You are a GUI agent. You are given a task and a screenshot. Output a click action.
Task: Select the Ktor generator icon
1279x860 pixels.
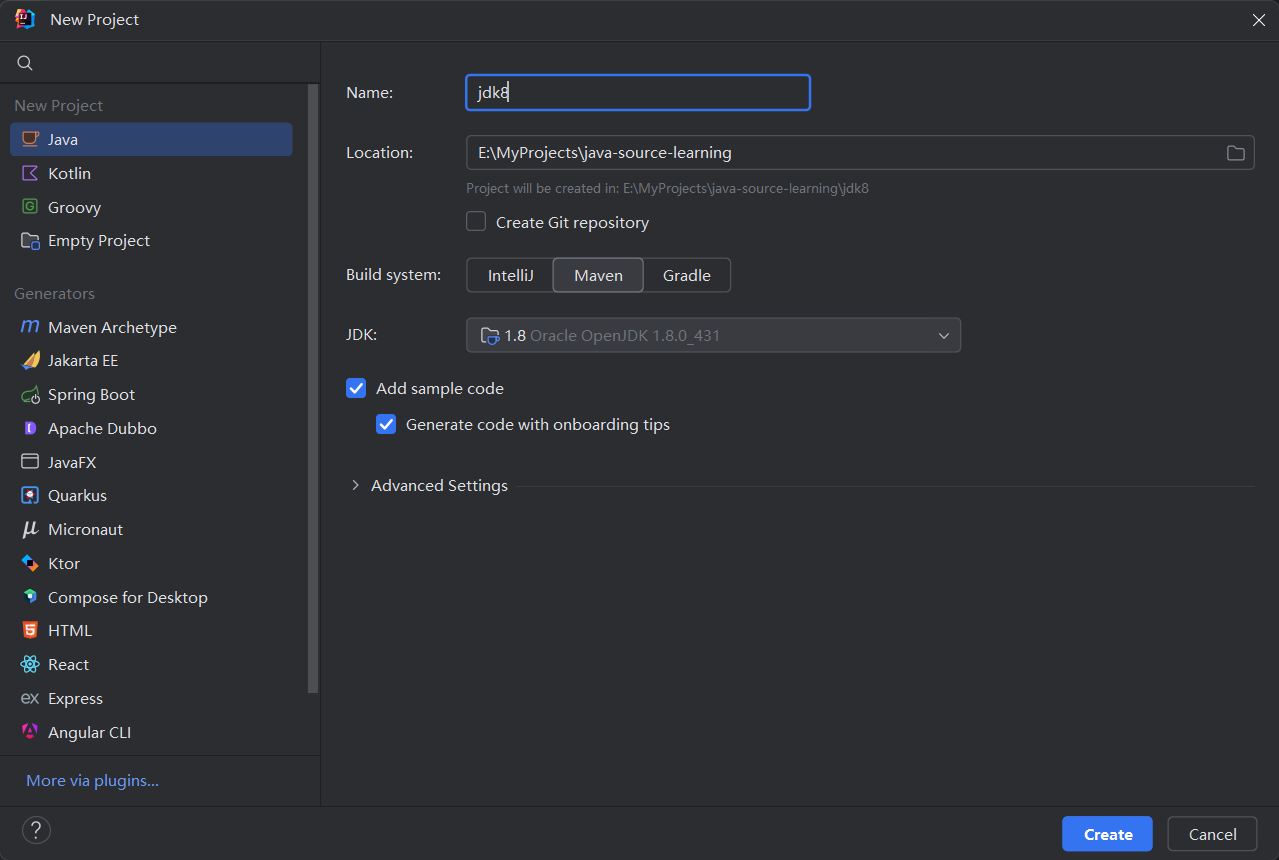pos(30,564)
